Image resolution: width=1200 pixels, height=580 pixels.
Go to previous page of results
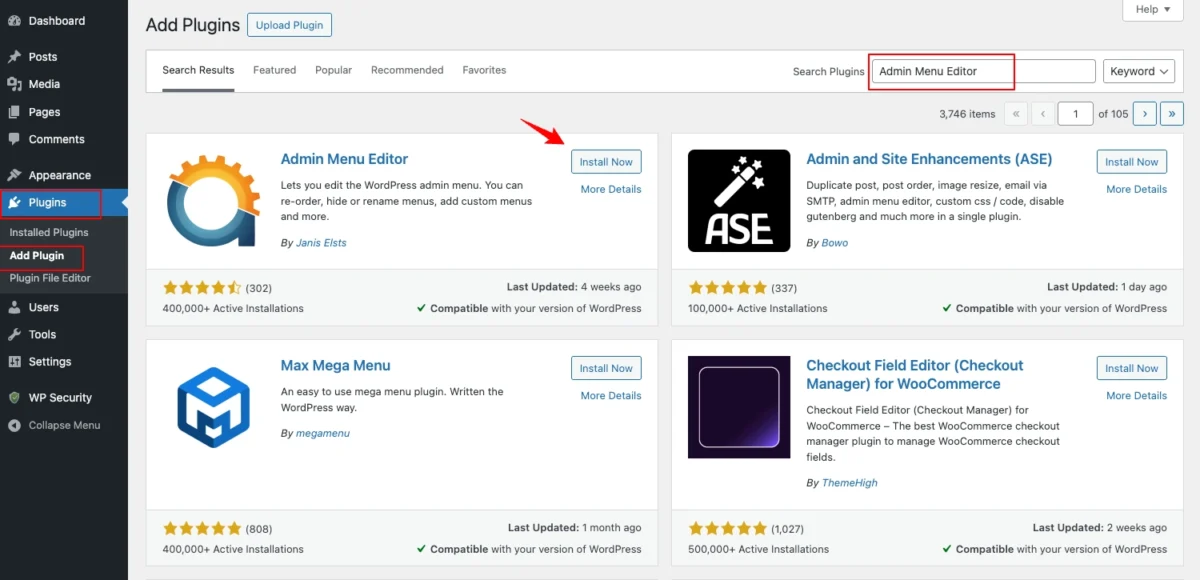coord(1042,113)
